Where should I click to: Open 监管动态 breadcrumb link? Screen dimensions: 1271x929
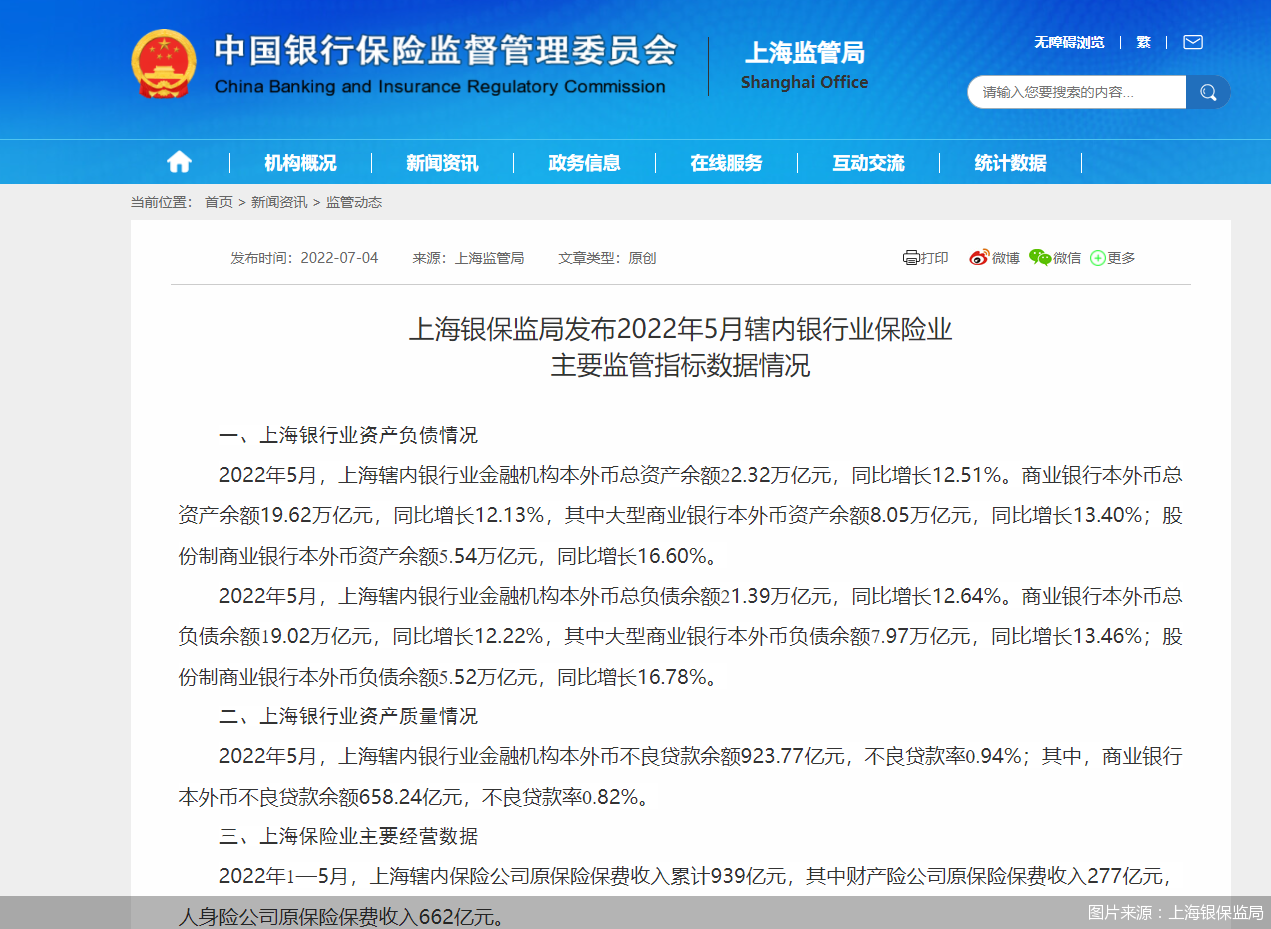coord(356,201)
